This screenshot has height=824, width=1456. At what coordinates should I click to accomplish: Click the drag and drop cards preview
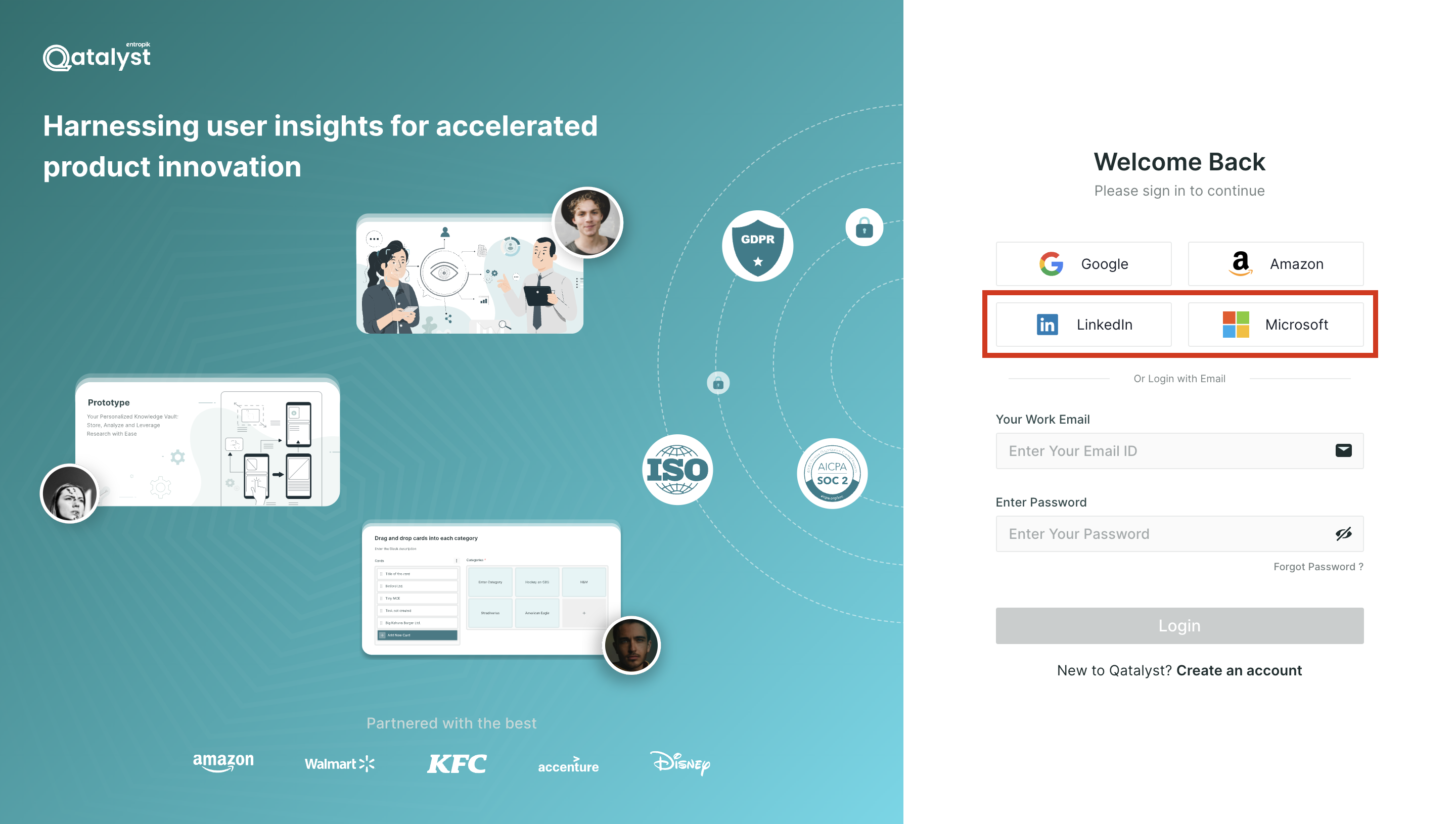pos(491,587)
